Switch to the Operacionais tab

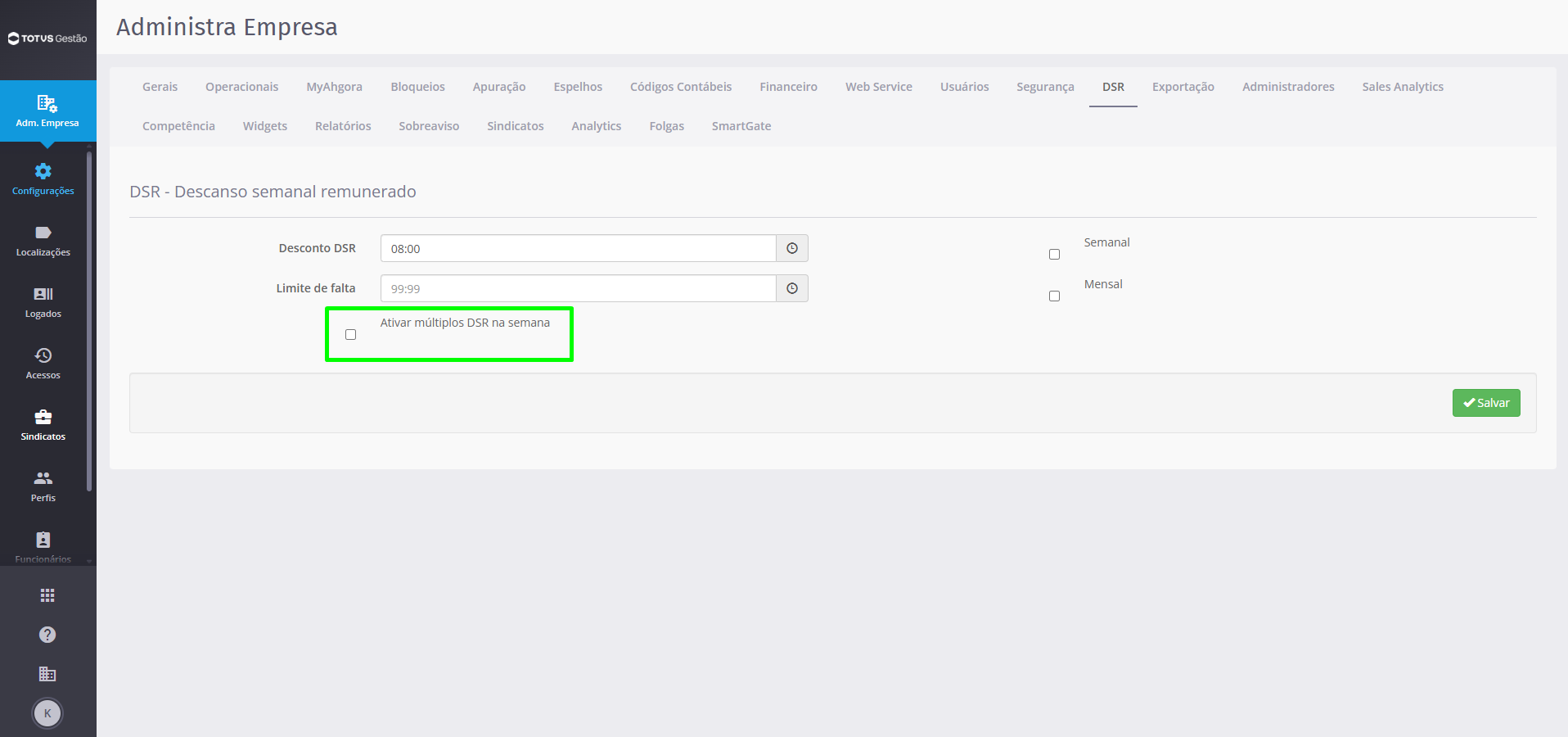[x=241, y=87]
